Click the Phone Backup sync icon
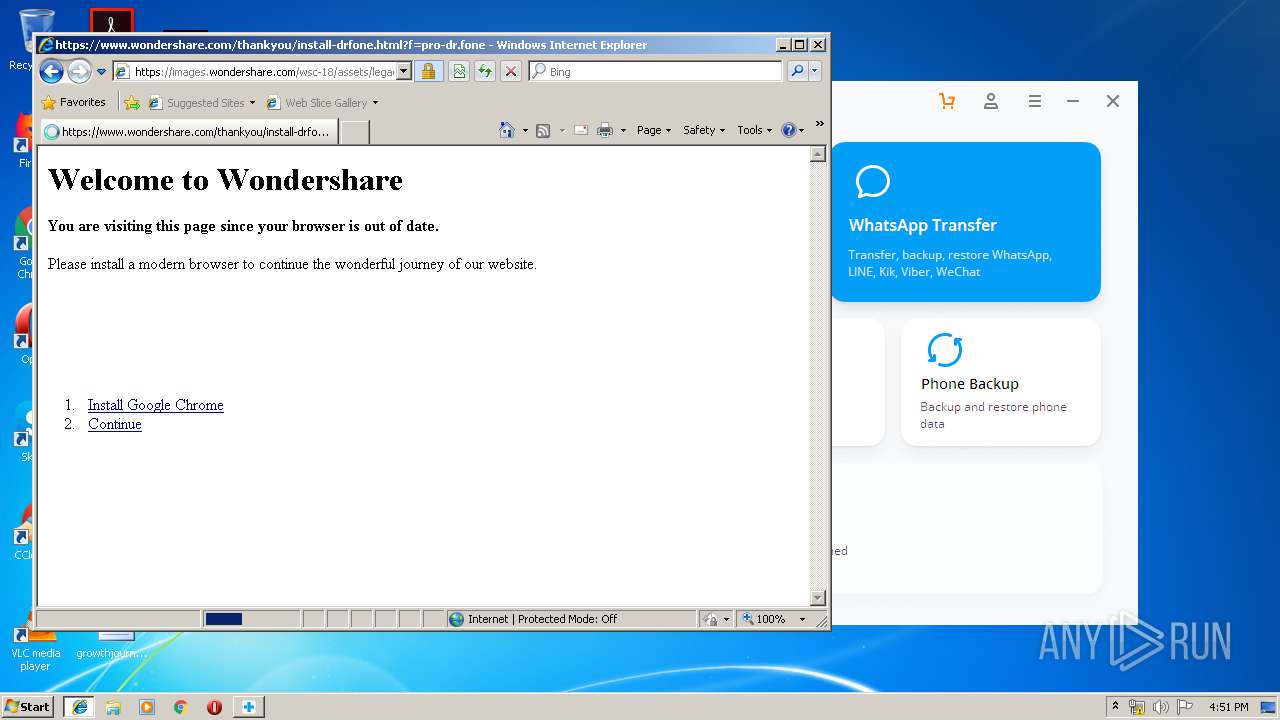 click(944, 351)
